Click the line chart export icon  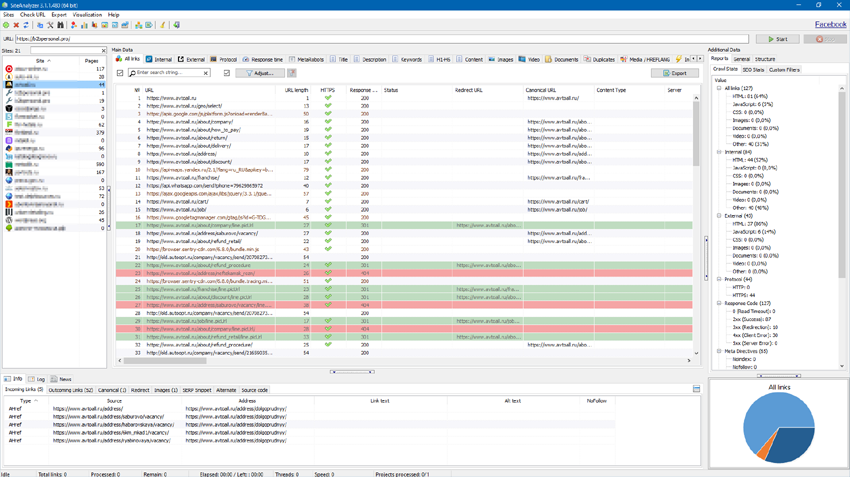(x=125, y=25)
